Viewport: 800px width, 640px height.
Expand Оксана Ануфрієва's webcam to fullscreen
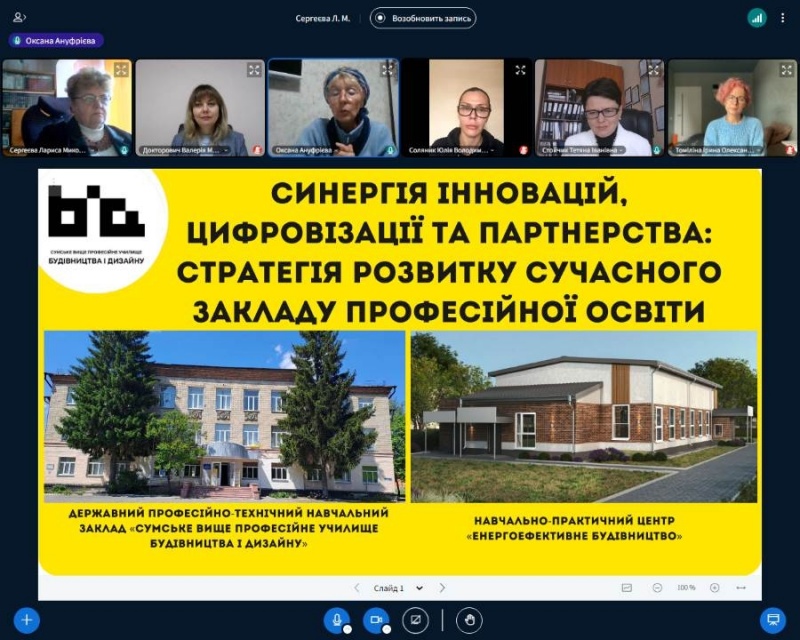tap(387, 70)
